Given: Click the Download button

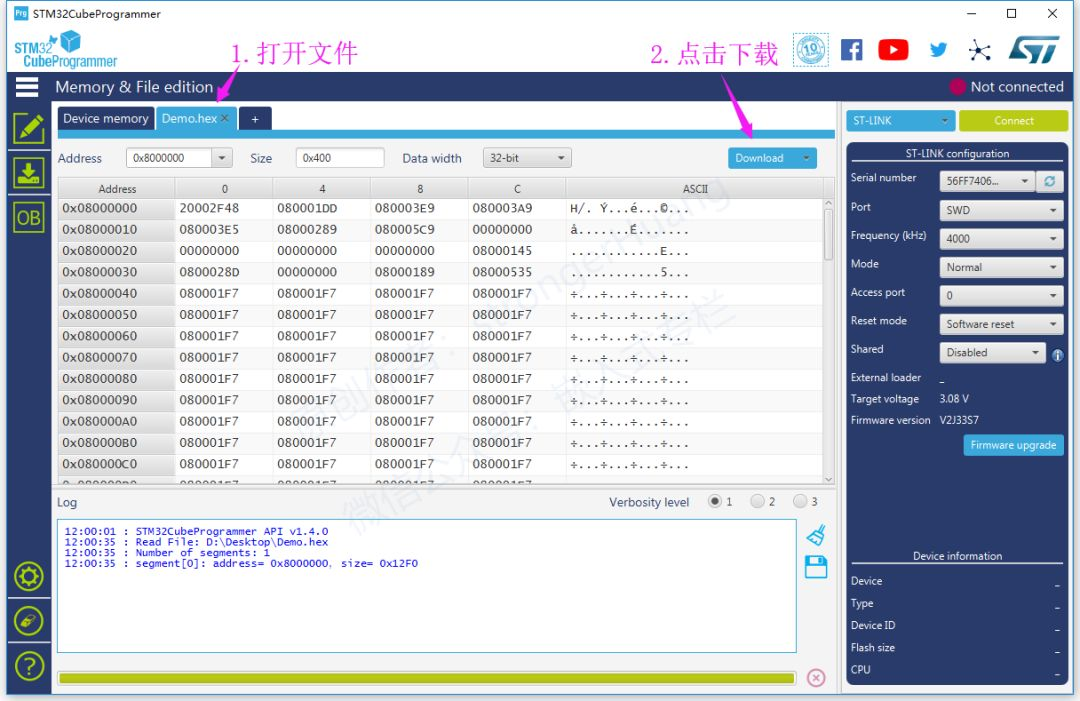Looking at the screenshot, I should (759, 158).
